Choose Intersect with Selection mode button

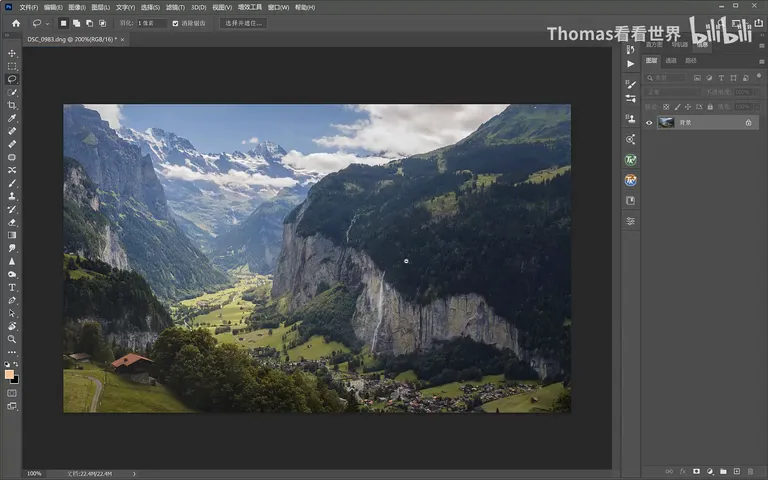click(102, 23)
